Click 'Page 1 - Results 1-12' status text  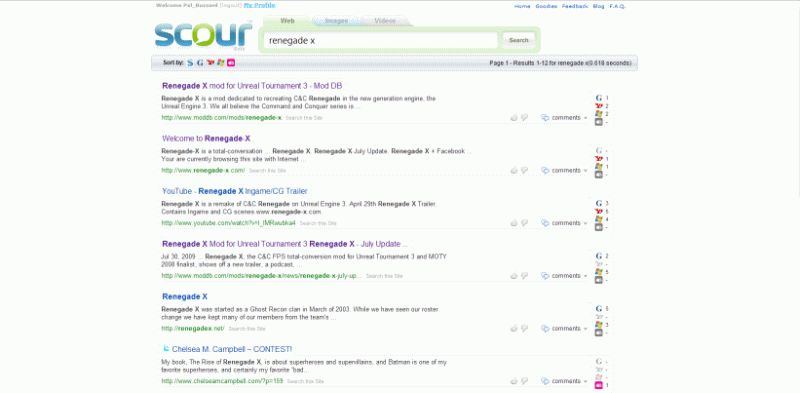click(560, 63)
